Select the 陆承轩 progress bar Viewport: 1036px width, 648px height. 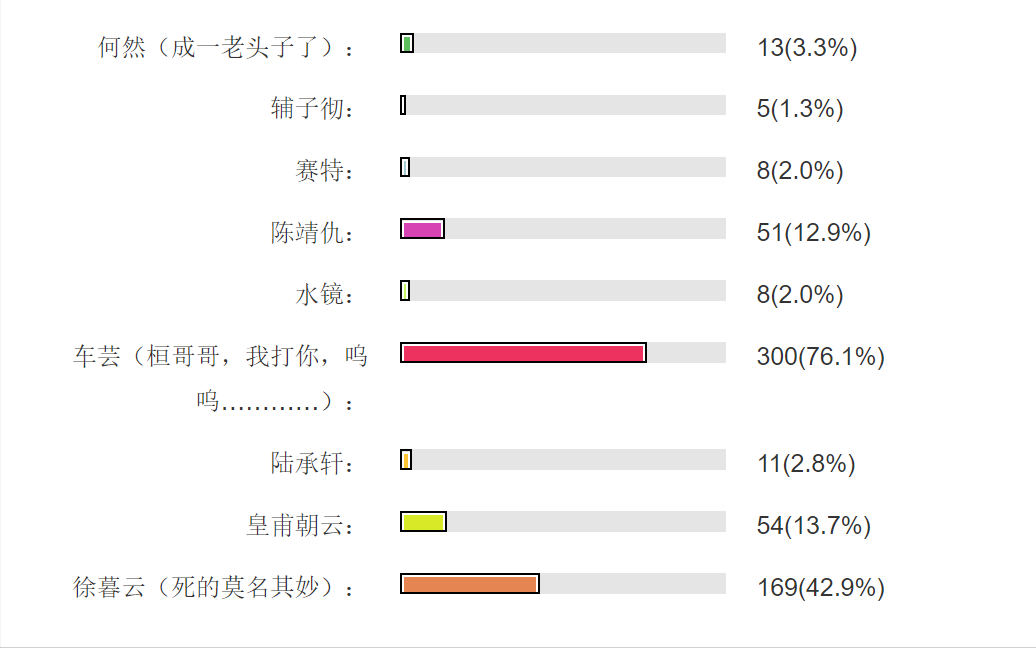(406, 460)
